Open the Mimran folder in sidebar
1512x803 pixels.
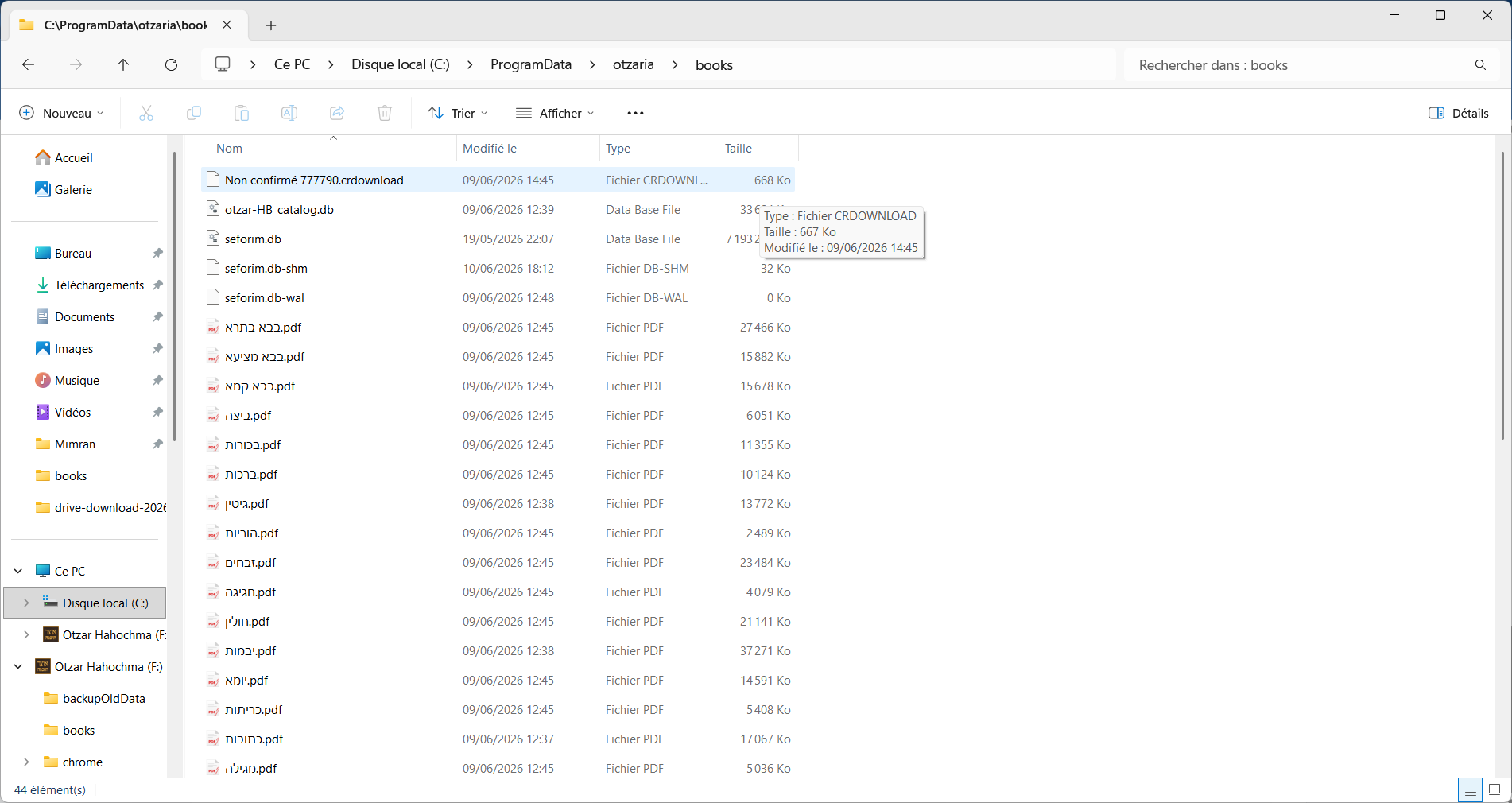(65, 444)
